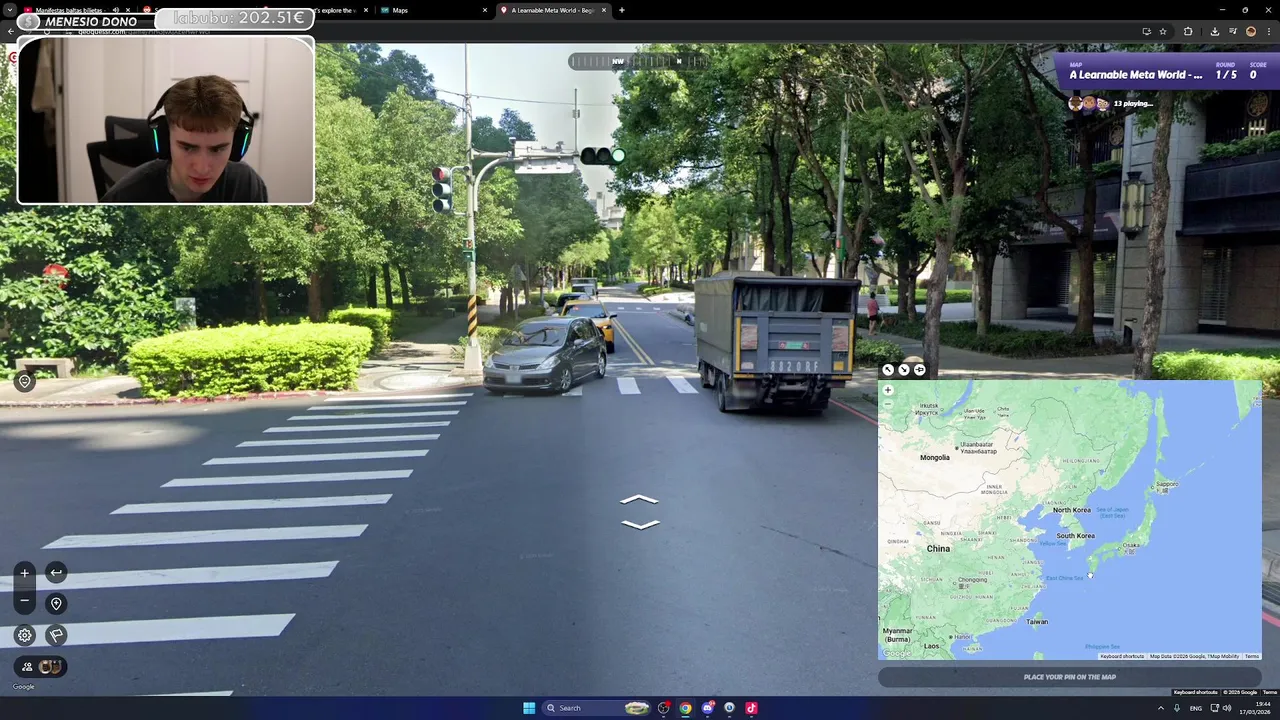Click the China label on the map
This screenshot has height=720, width=1280.
pyautogui.click(x=938, y=549)
